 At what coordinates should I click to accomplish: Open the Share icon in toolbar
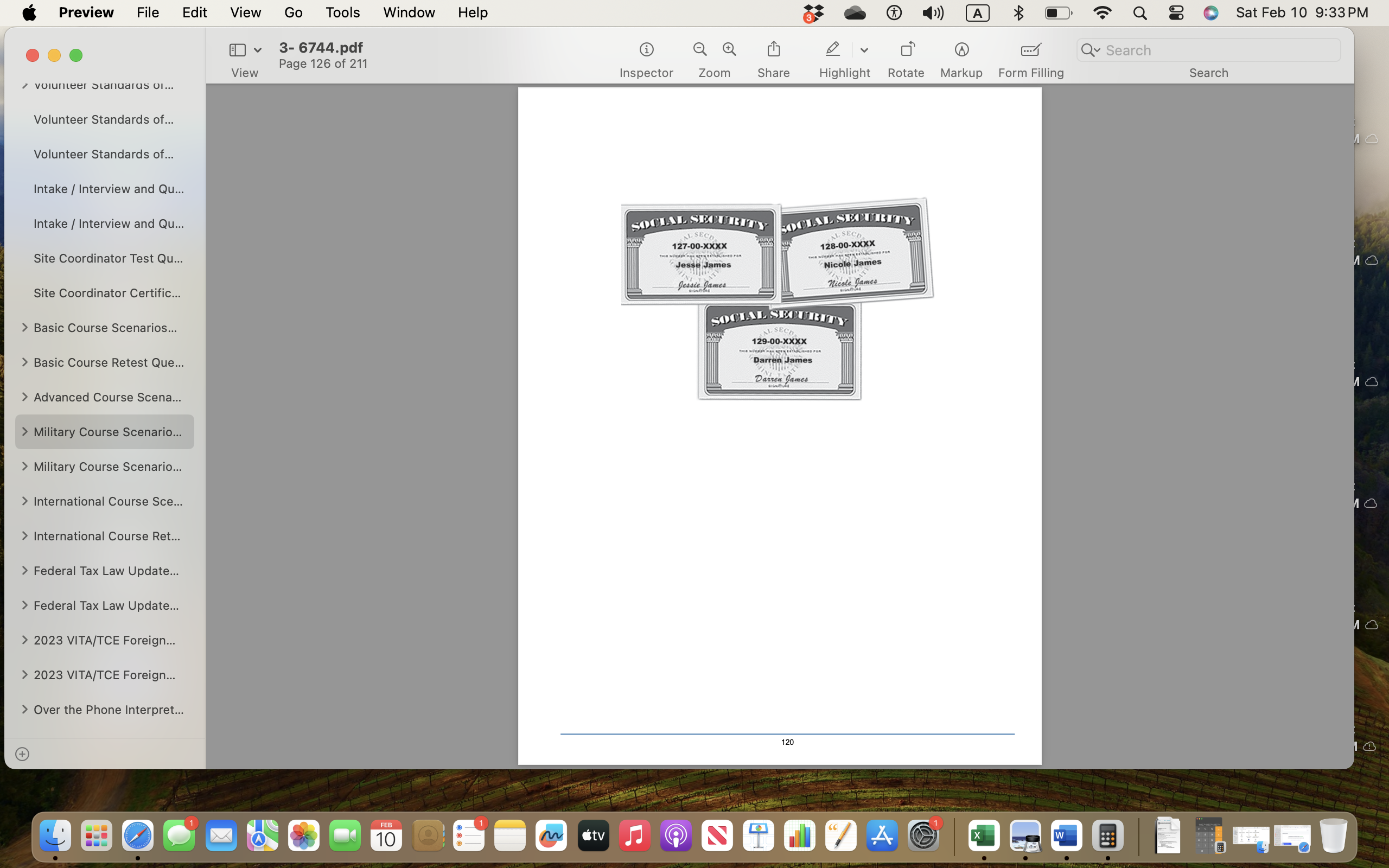tap(773, 49)
